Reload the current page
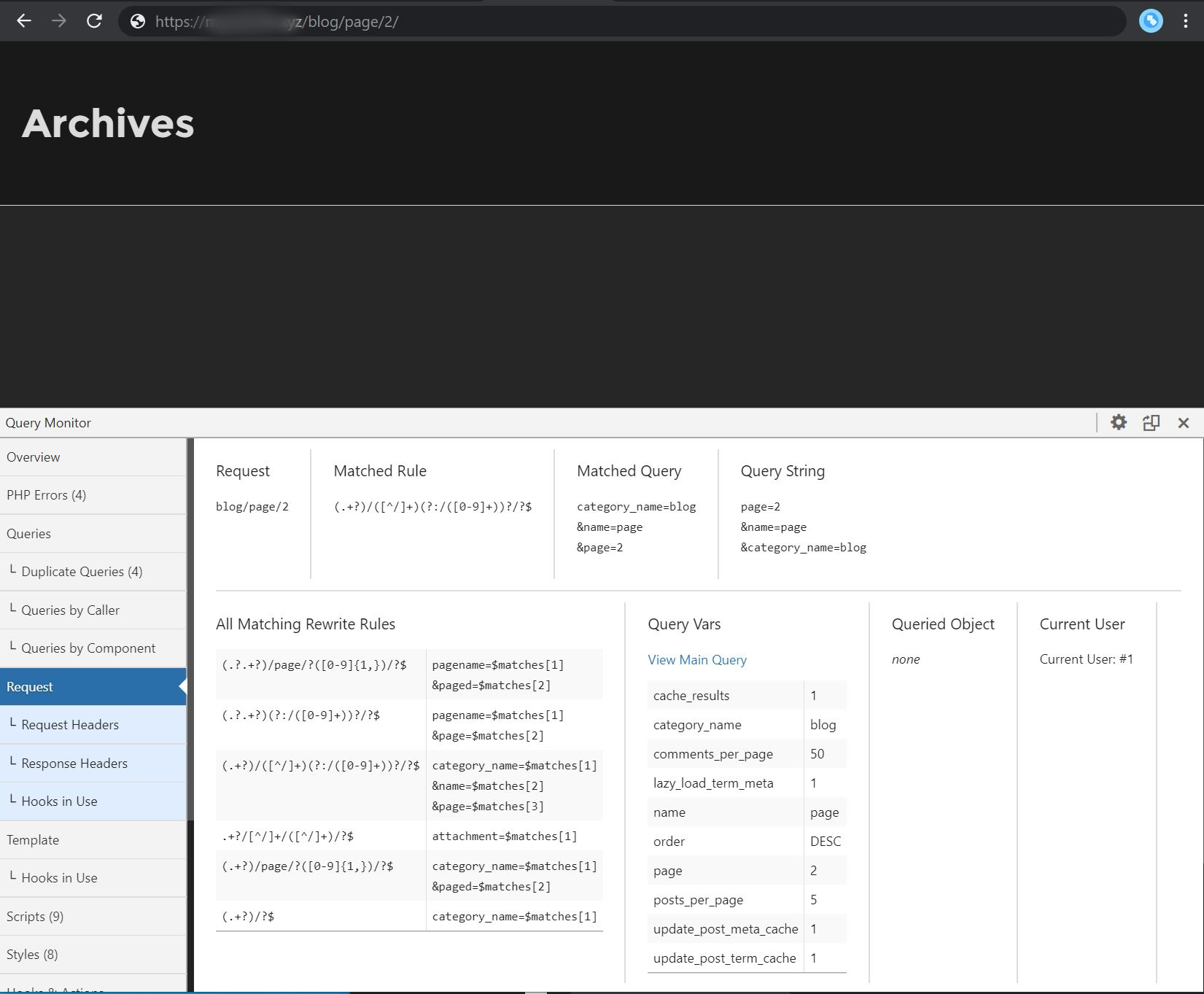 (94, 21)
